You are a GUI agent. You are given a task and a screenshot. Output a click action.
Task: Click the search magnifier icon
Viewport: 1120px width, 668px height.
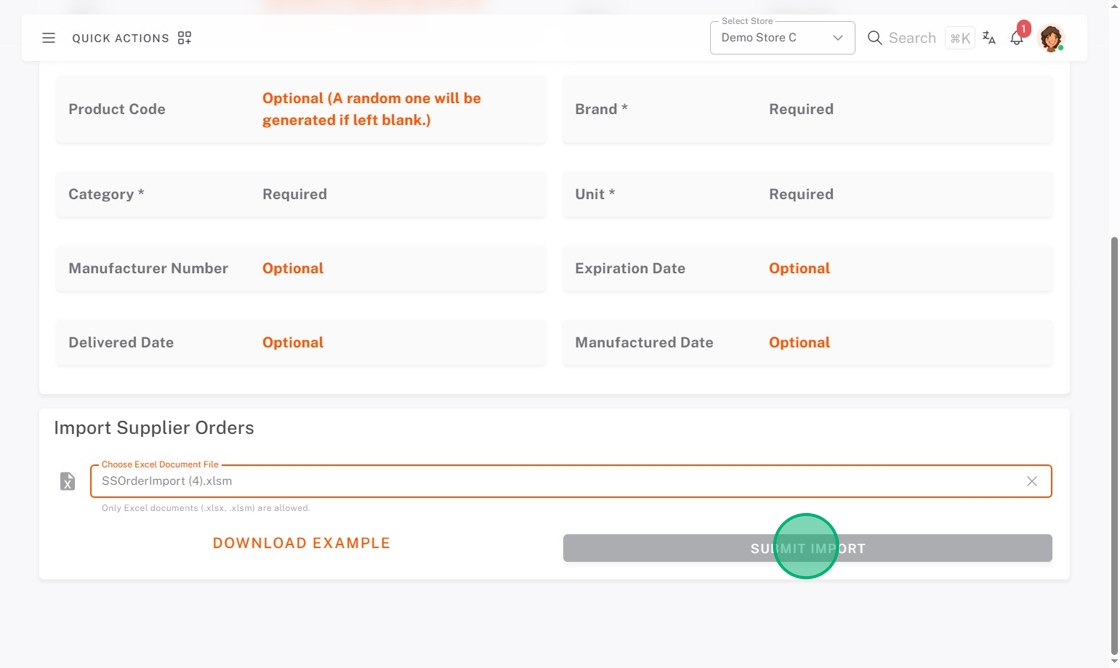875,38
